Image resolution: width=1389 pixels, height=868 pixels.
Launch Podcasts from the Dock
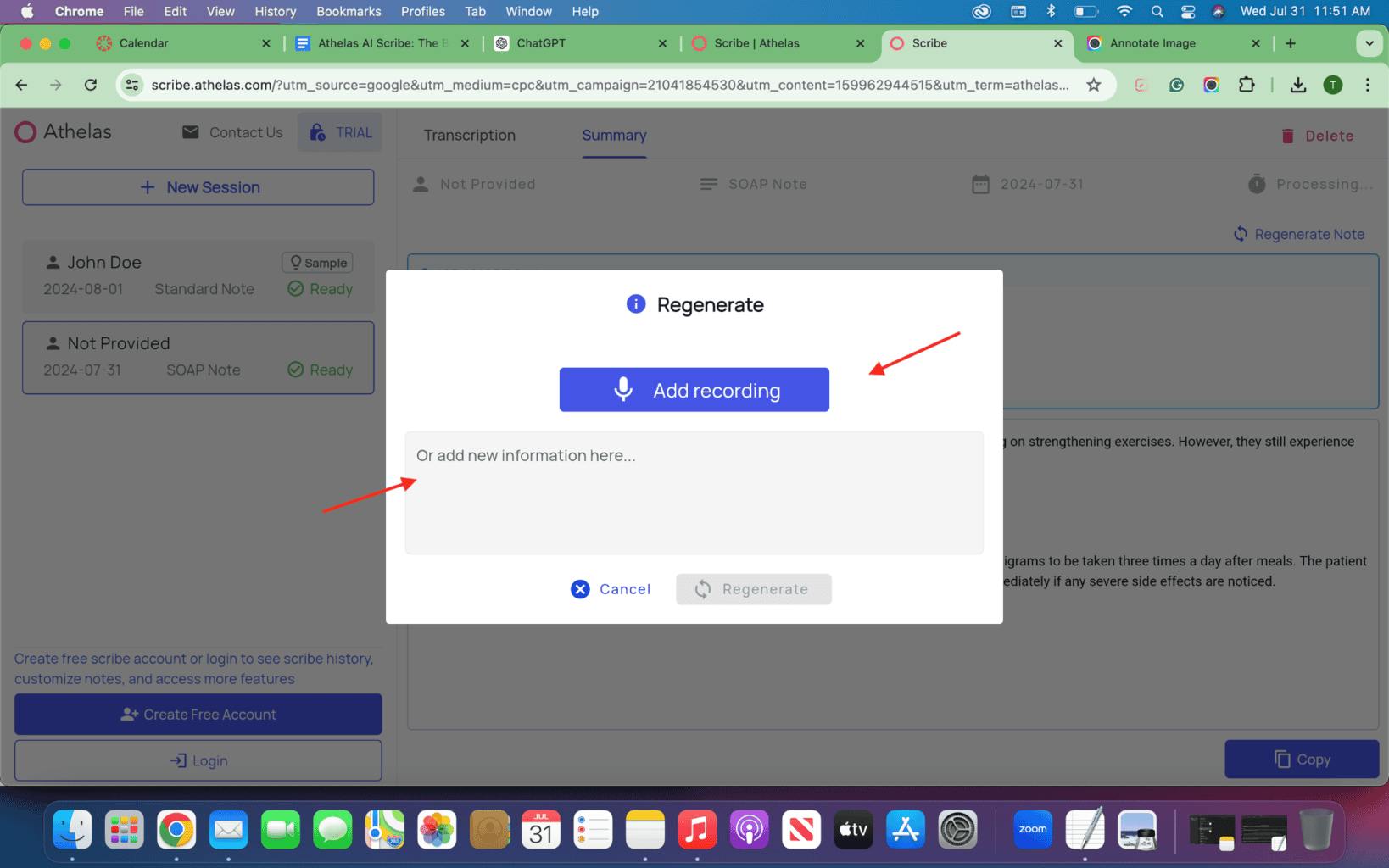click(x=750, y=830)
